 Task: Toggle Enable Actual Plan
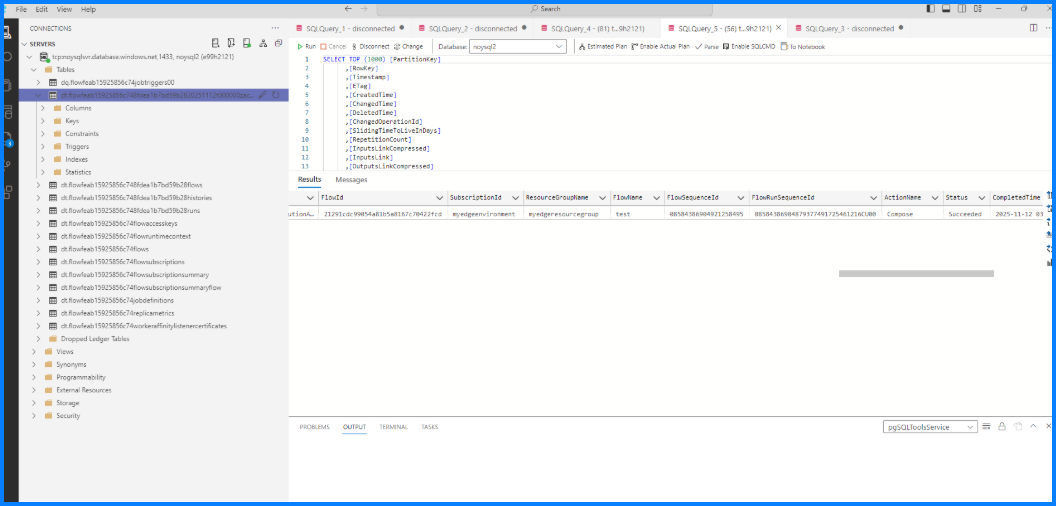[661, 46]
